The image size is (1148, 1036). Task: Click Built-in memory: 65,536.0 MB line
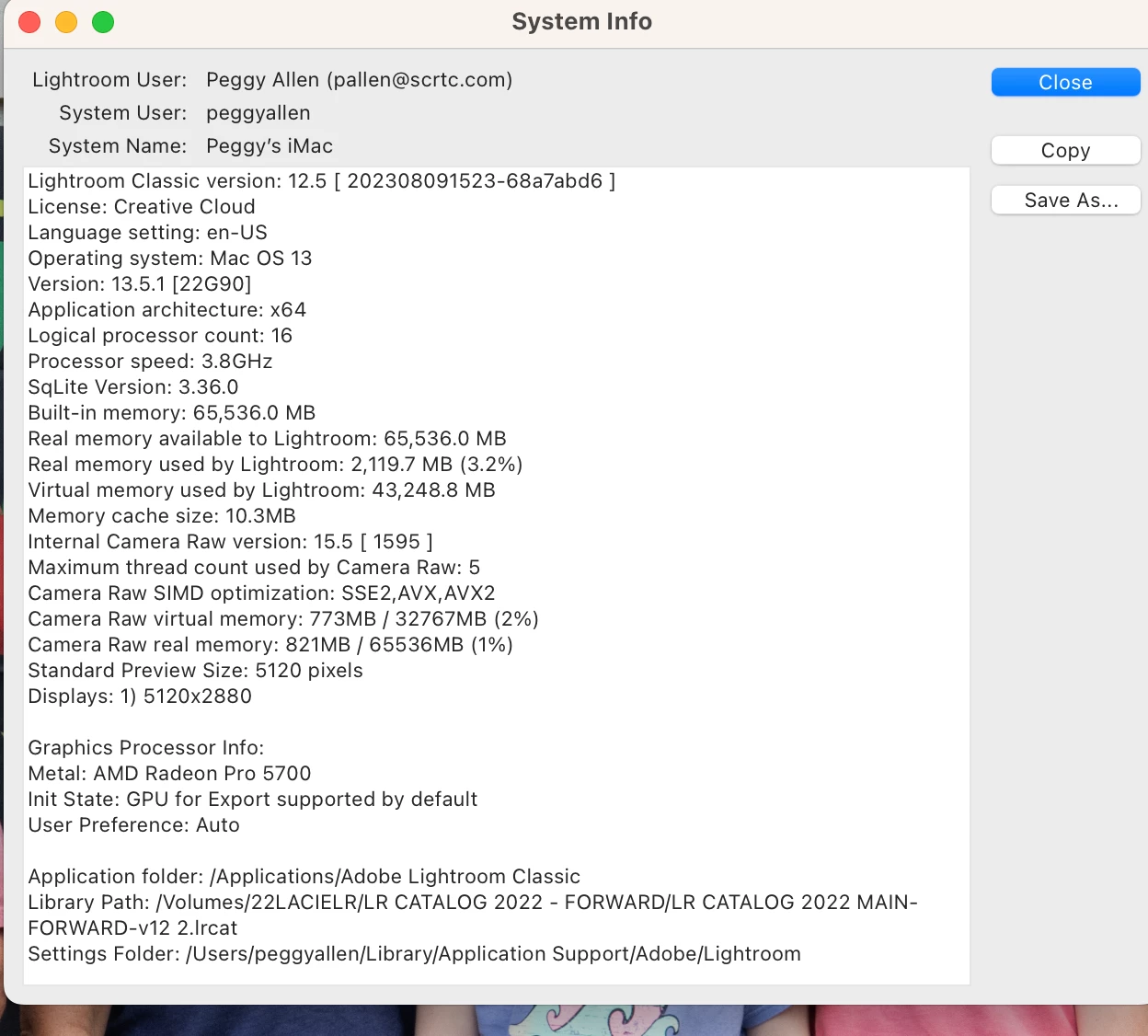pos(172,413)
